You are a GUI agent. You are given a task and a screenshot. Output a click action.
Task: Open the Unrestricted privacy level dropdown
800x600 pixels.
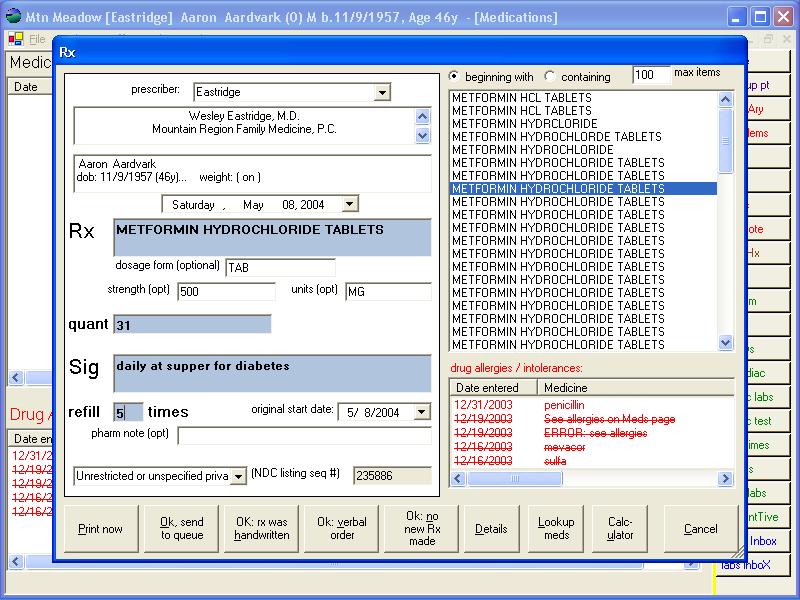[238, 477]
